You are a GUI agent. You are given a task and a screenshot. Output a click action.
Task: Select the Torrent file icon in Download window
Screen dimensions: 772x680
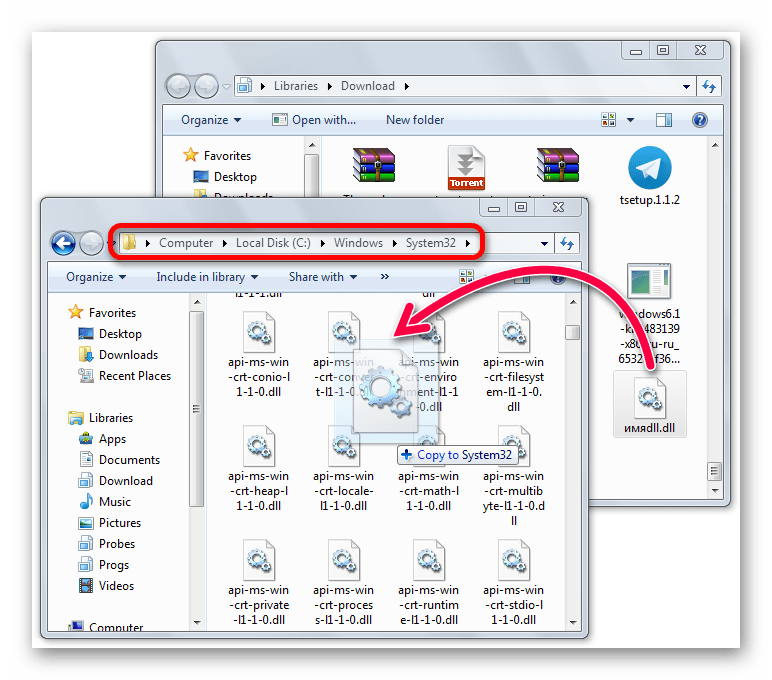click(x=466, y=168)
